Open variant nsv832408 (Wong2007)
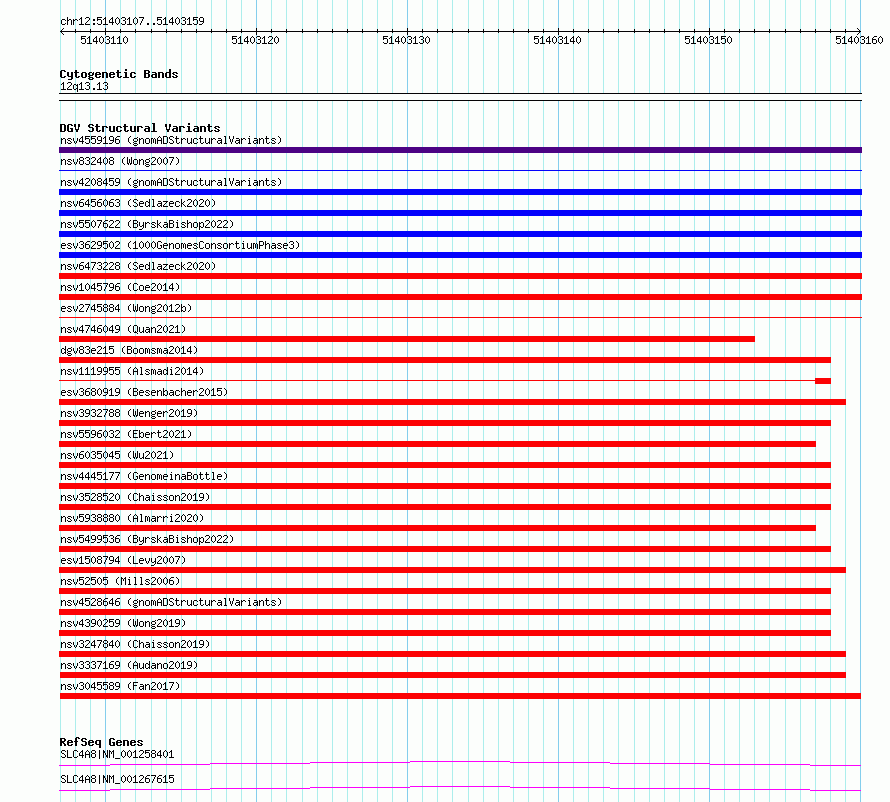The image size is (890, 802). click(120, 161)
